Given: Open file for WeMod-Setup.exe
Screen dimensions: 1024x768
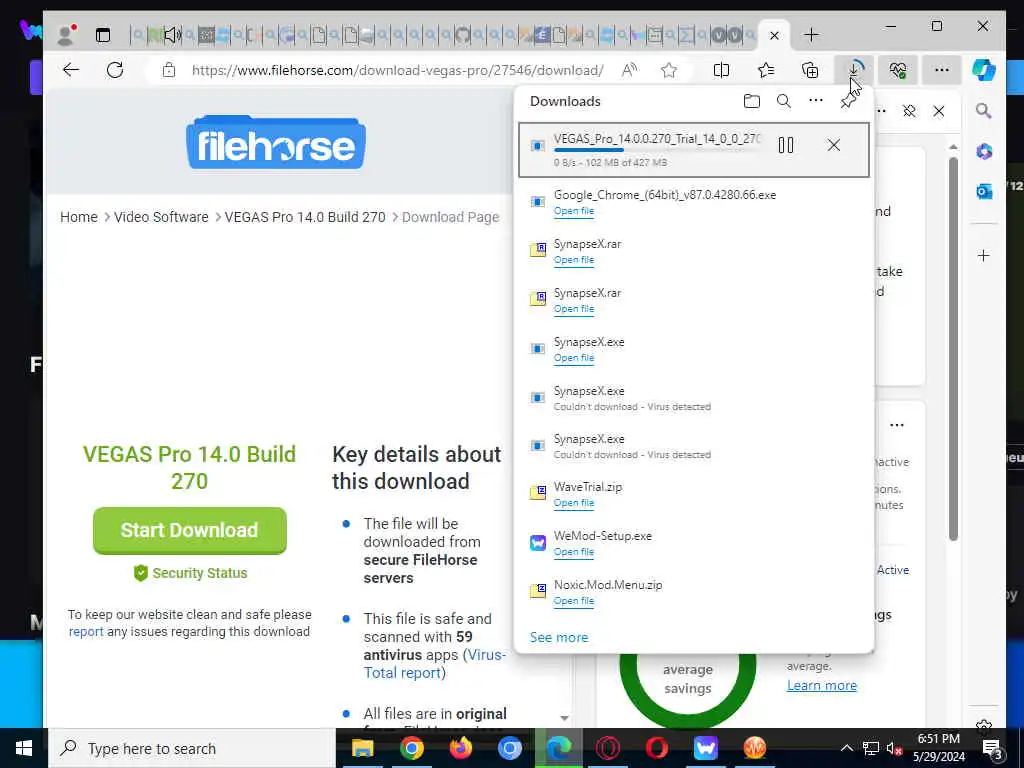Looking at the screenshot, I should tap(574, 552).
